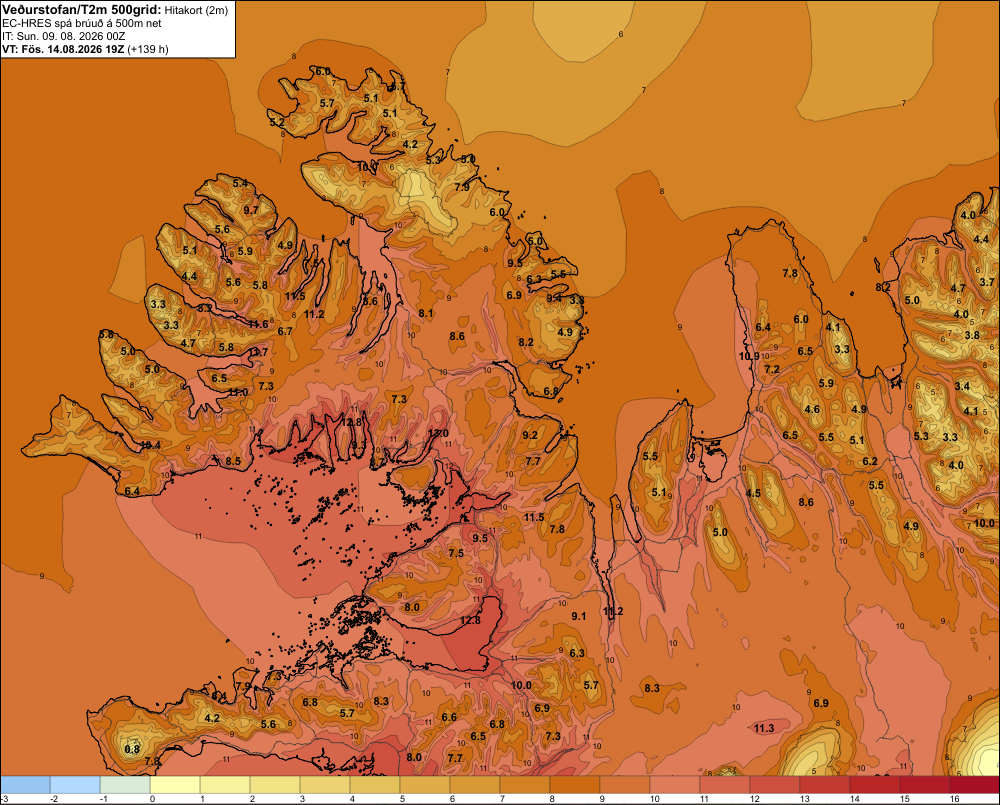The width and height of the screenshot is (1000, 805).
Task: Click the '8.1' temperature value
Action: (x=426, y=313)
